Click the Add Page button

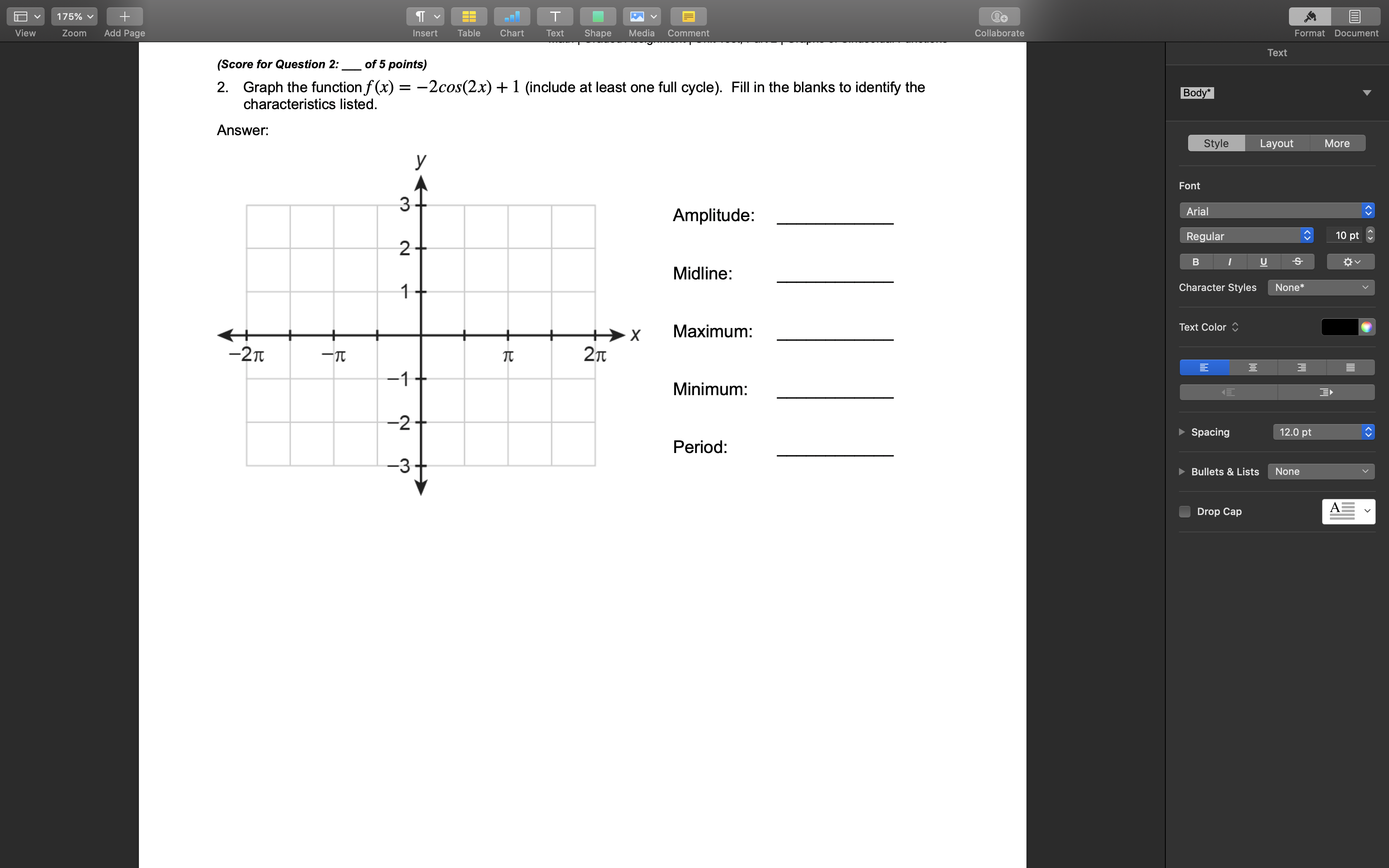click(x=124, y=17)
